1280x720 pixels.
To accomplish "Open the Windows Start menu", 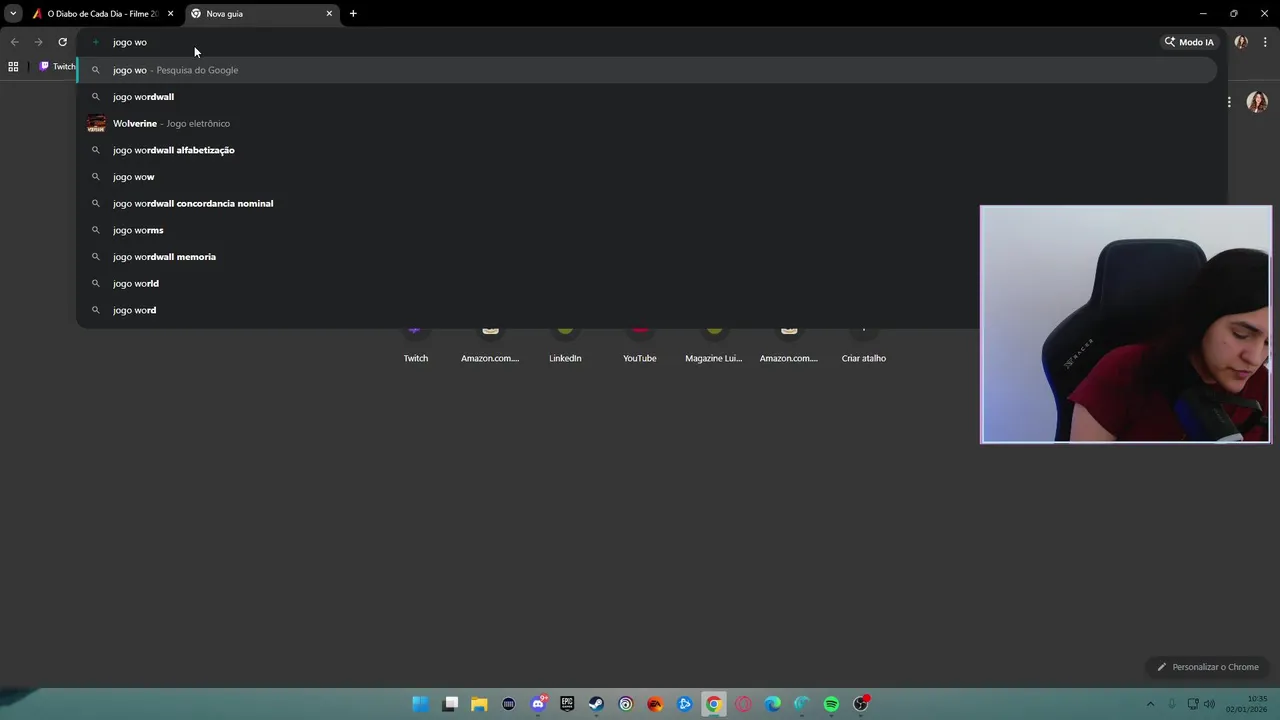I will [x=421, y=704].
